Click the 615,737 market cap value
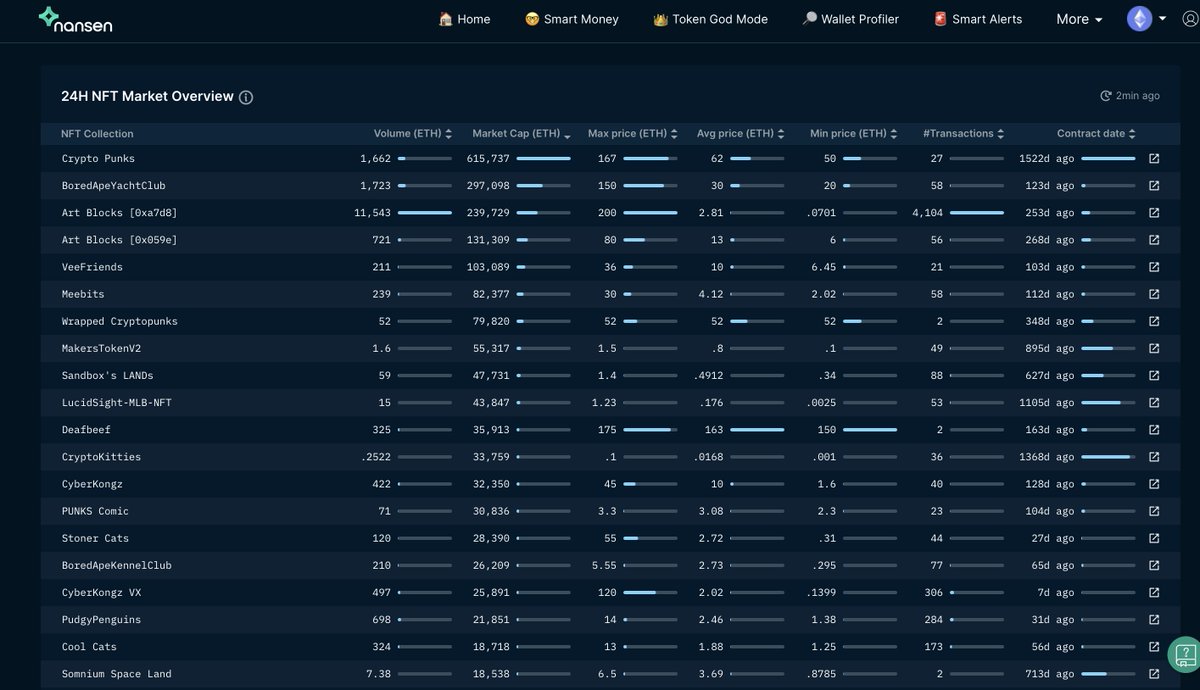Screen dimensions: 1200x690 point(488,159)
